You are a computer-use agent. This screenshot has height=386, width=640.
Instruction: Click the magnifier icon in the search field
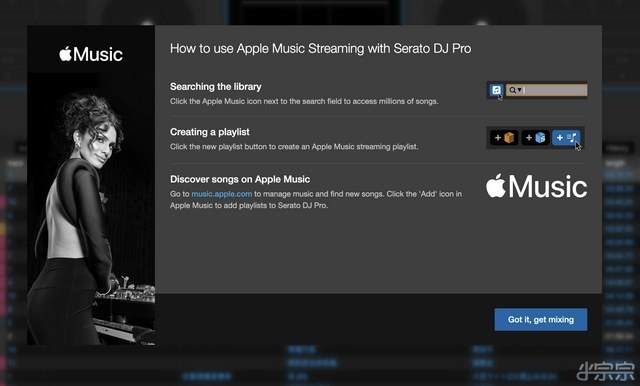512,90
